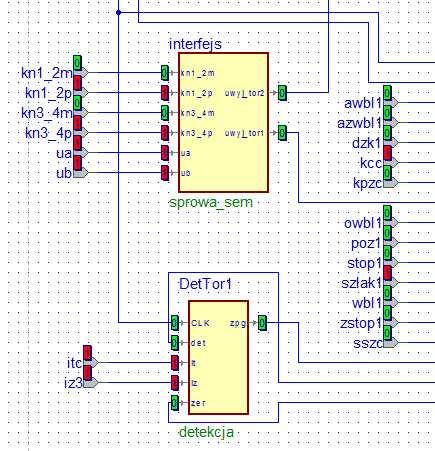
Task: Toggle the red probe on interfejs ub pin
Action: point(165,173)
